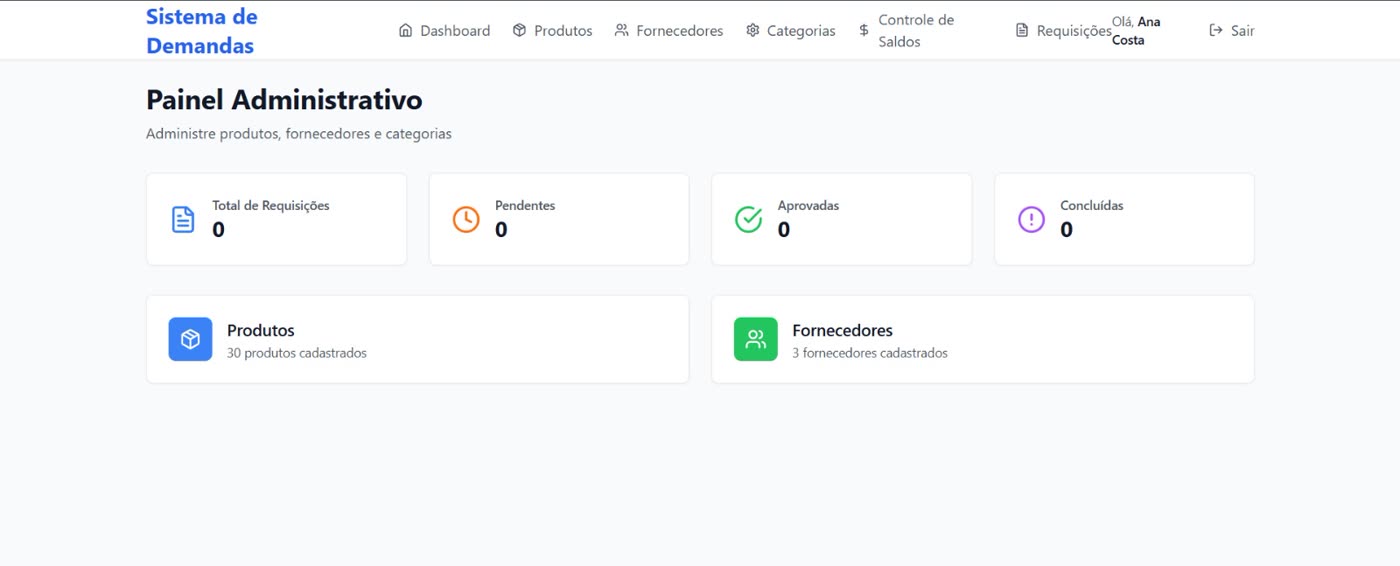Viewport: 1400px width, 566px height.
Task: Click the Pendentes label
Action: (x=525, y=205)
